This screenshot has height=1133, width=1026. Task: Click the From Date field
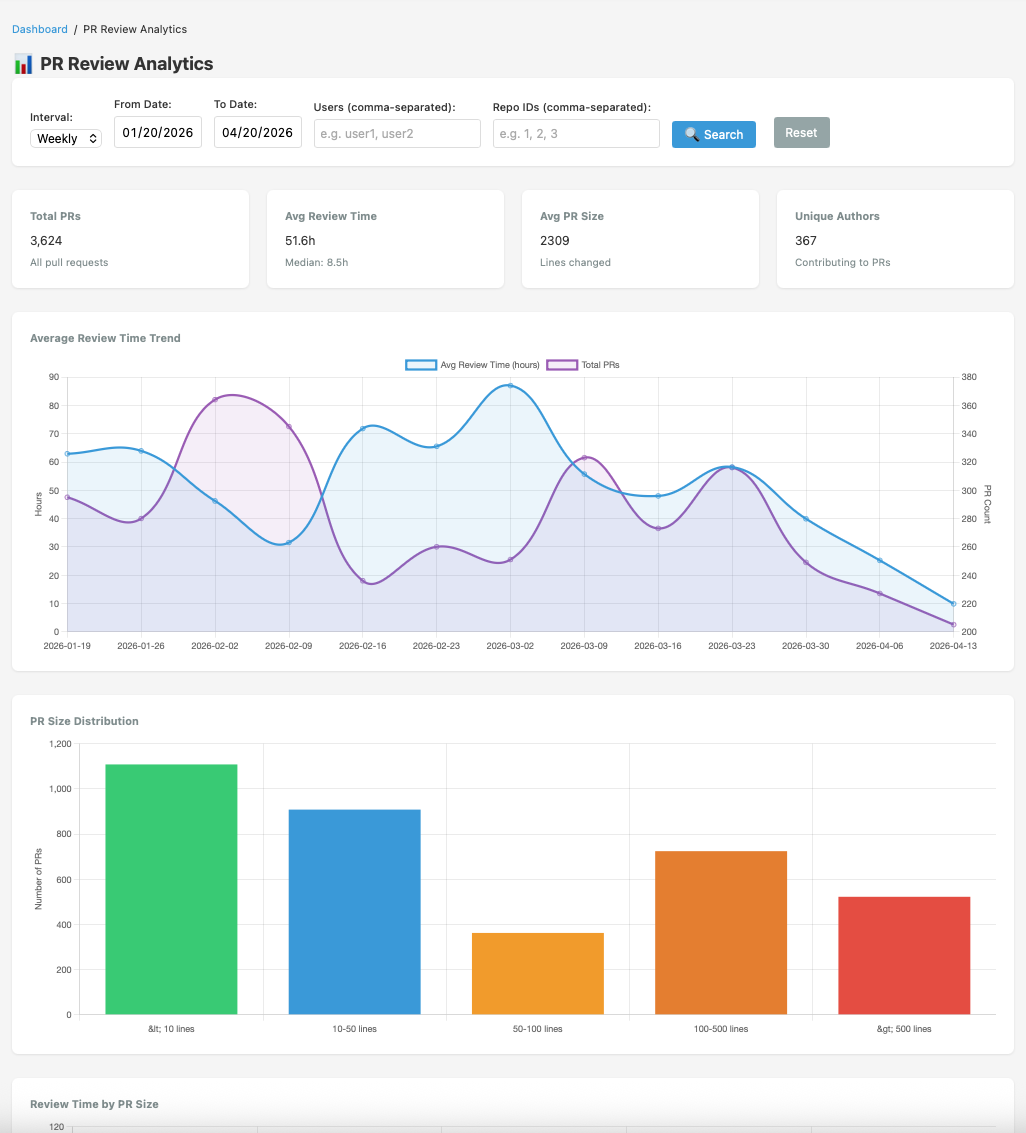click(x=158, y=132)
